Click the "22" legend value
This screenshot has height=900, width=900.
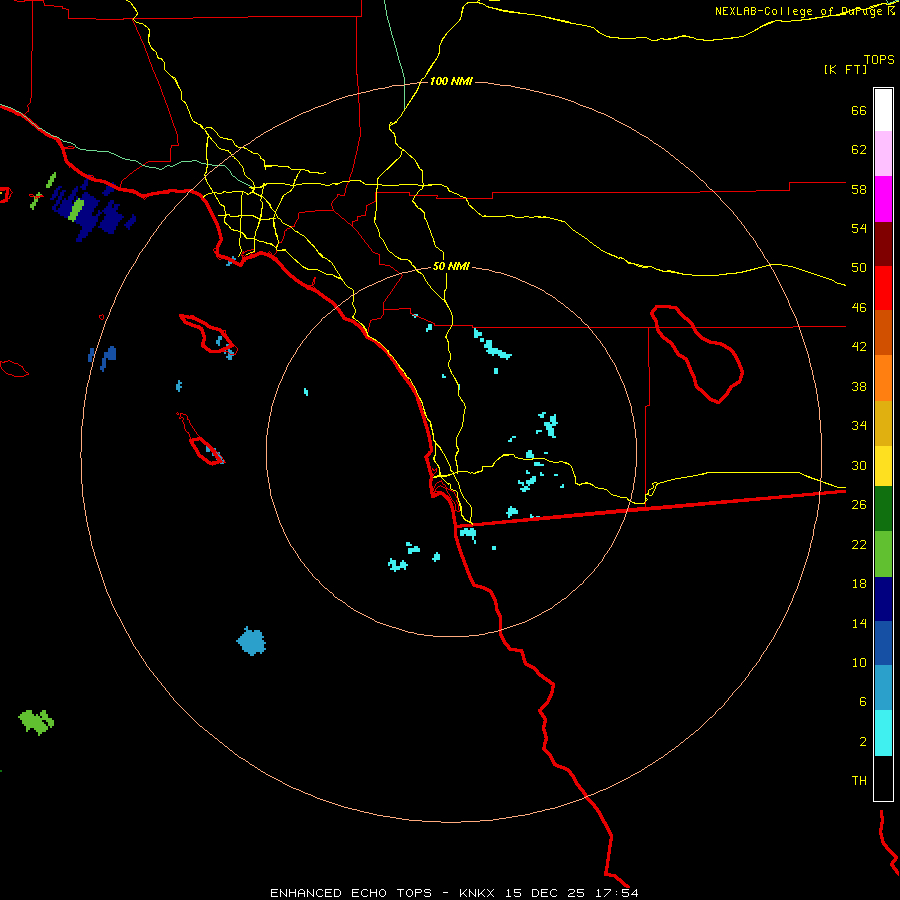coord(859,544)
